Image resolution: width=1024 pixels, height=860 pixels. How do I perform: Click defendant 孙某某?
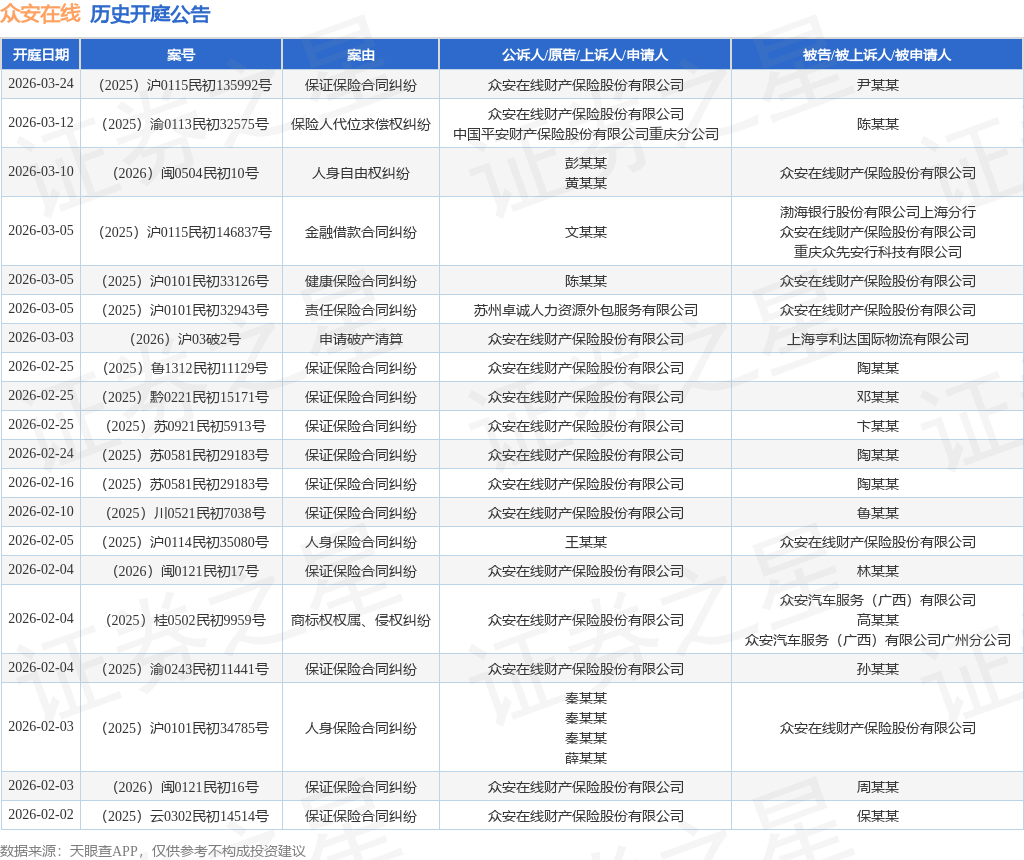(878, 669)
